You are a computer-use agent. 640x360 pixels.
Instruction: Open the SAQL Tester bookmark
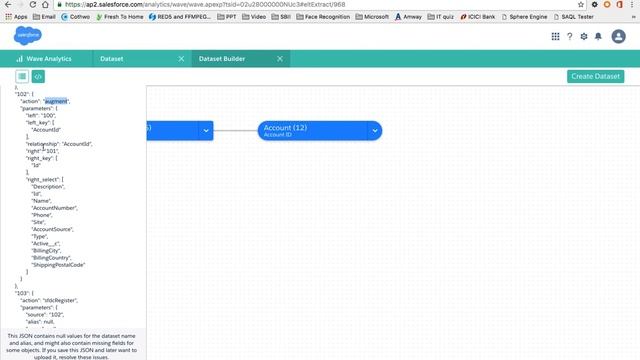(x=574, y=17)
